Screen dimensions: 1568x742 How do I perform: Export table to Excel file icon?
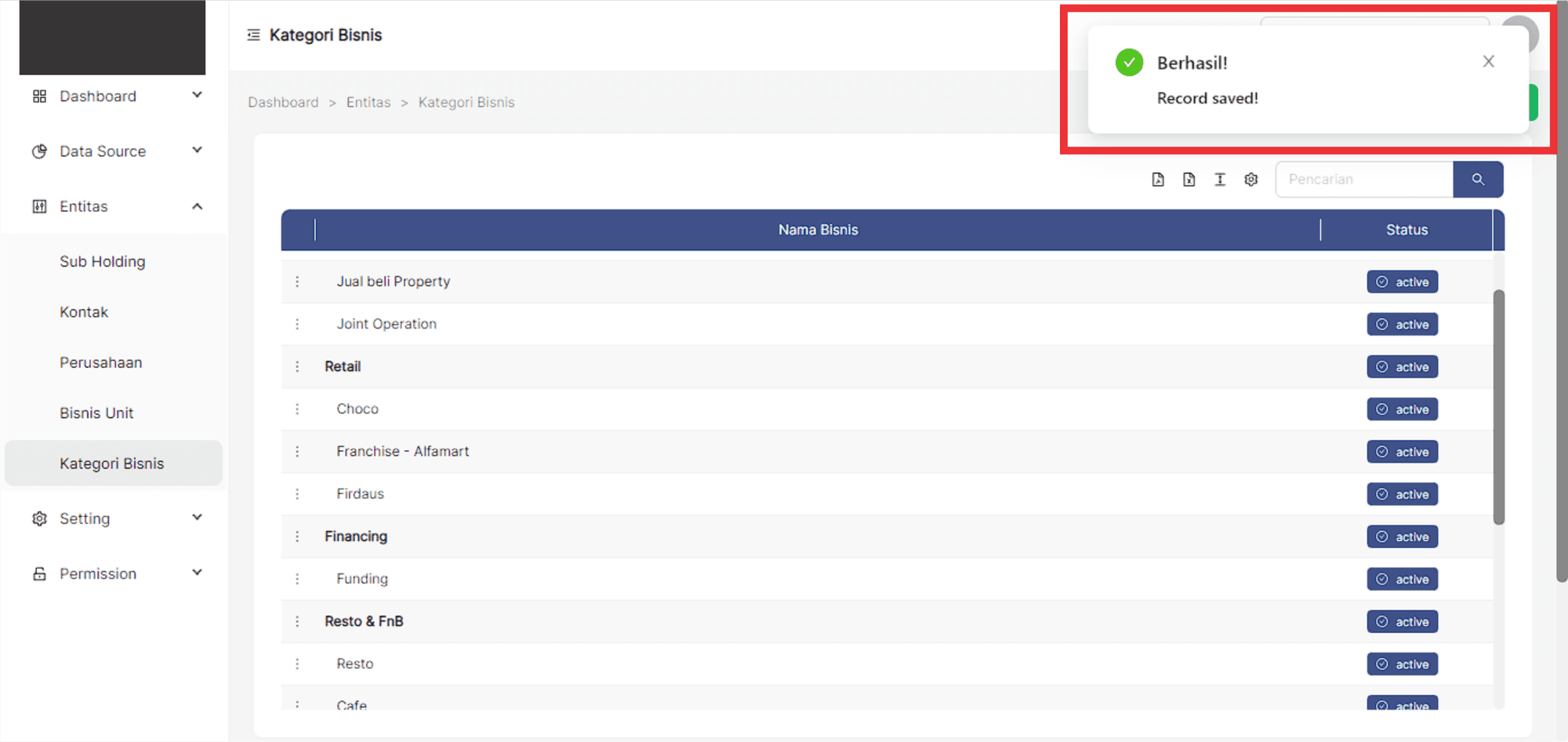(x=1189, y=180)
